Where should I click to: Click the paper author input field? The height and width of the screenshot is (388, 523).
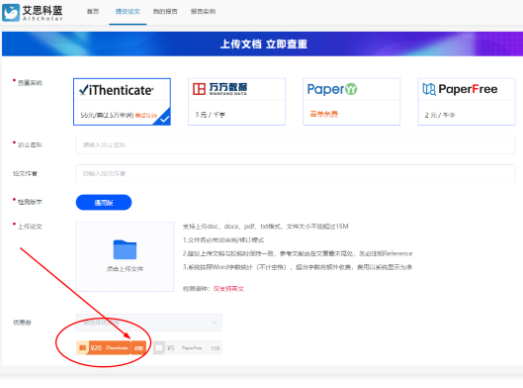coord(296,173)
